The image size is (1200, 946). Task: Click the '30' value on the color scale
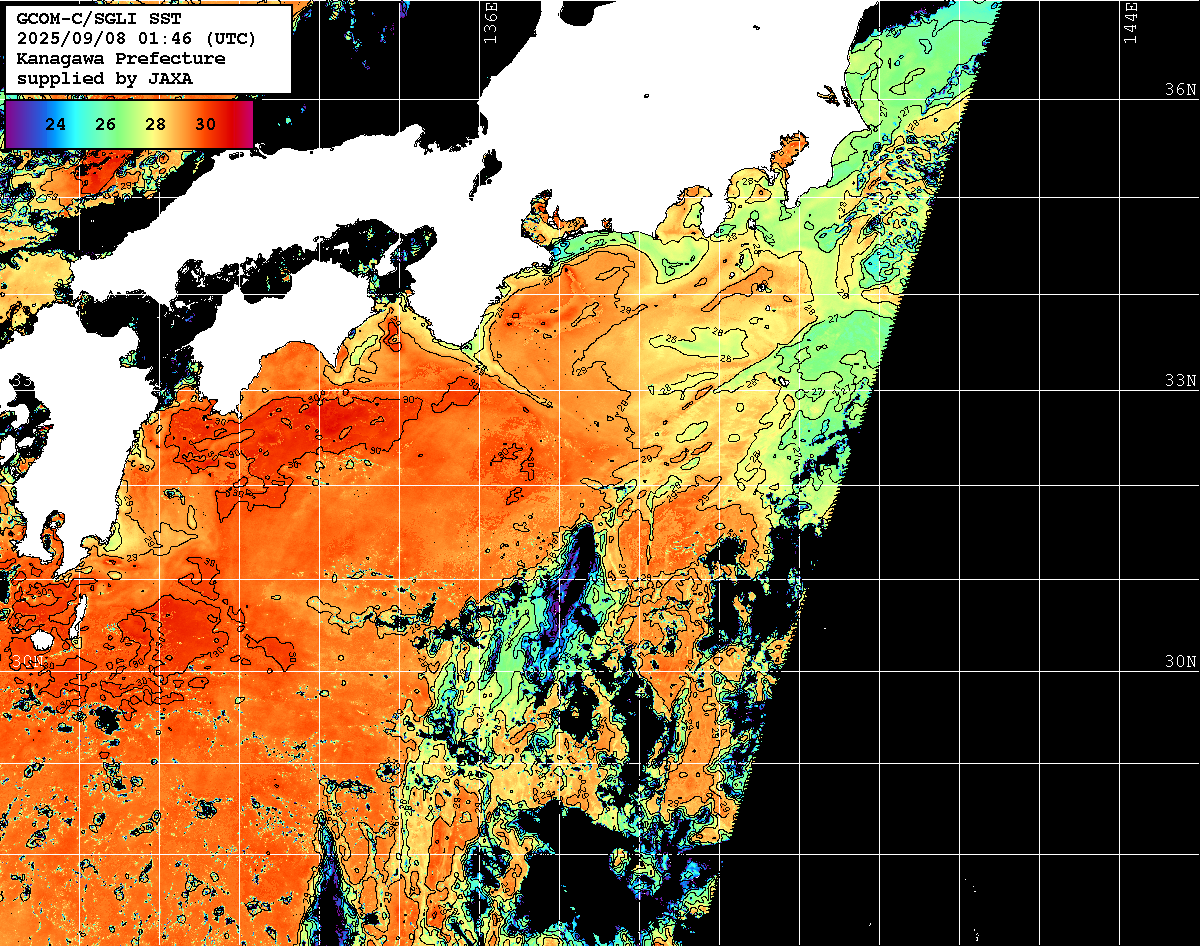click(x=206, y=125)
